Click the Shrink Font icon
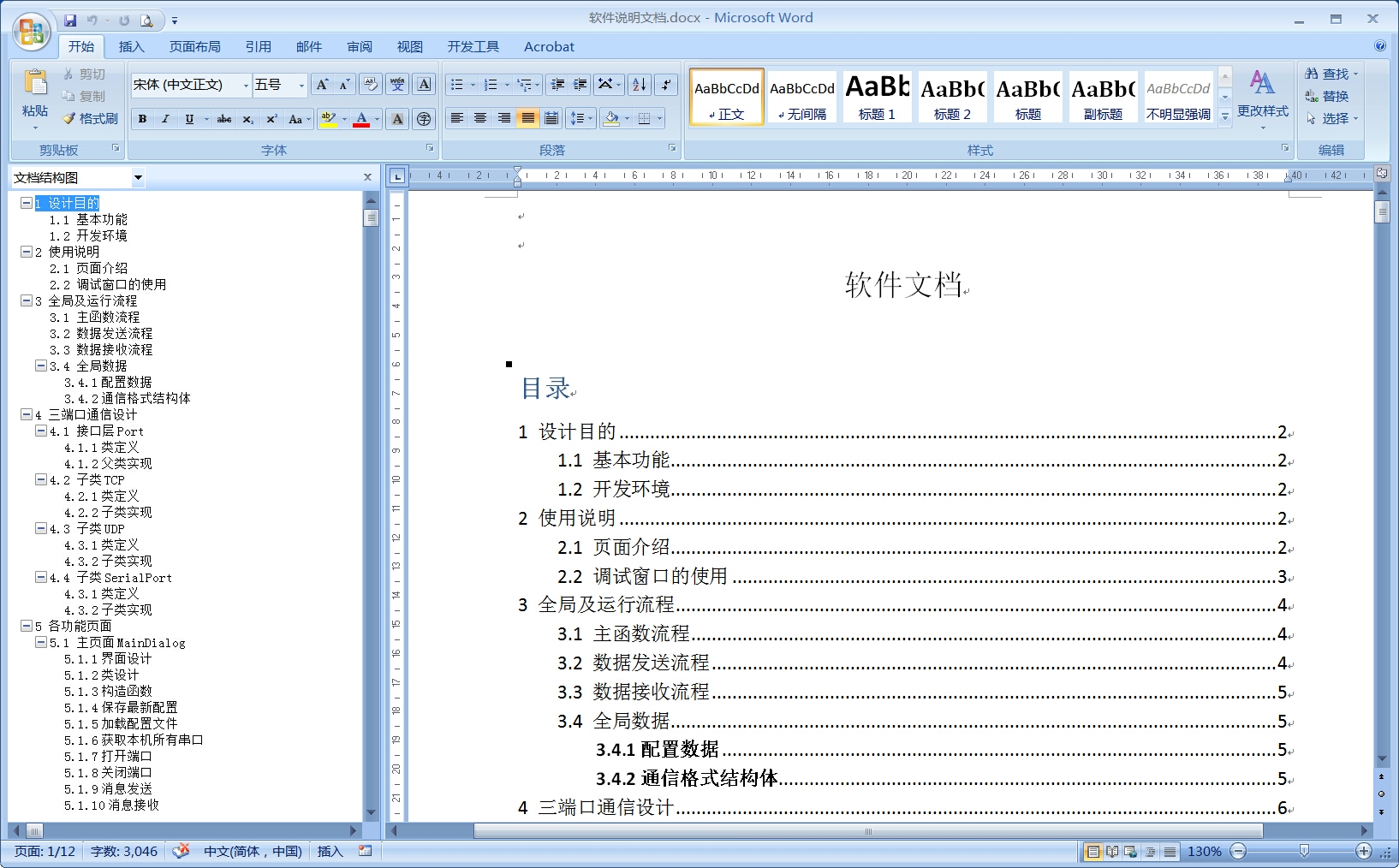Viewport: 1399px width, 868px height. [344, 84]
